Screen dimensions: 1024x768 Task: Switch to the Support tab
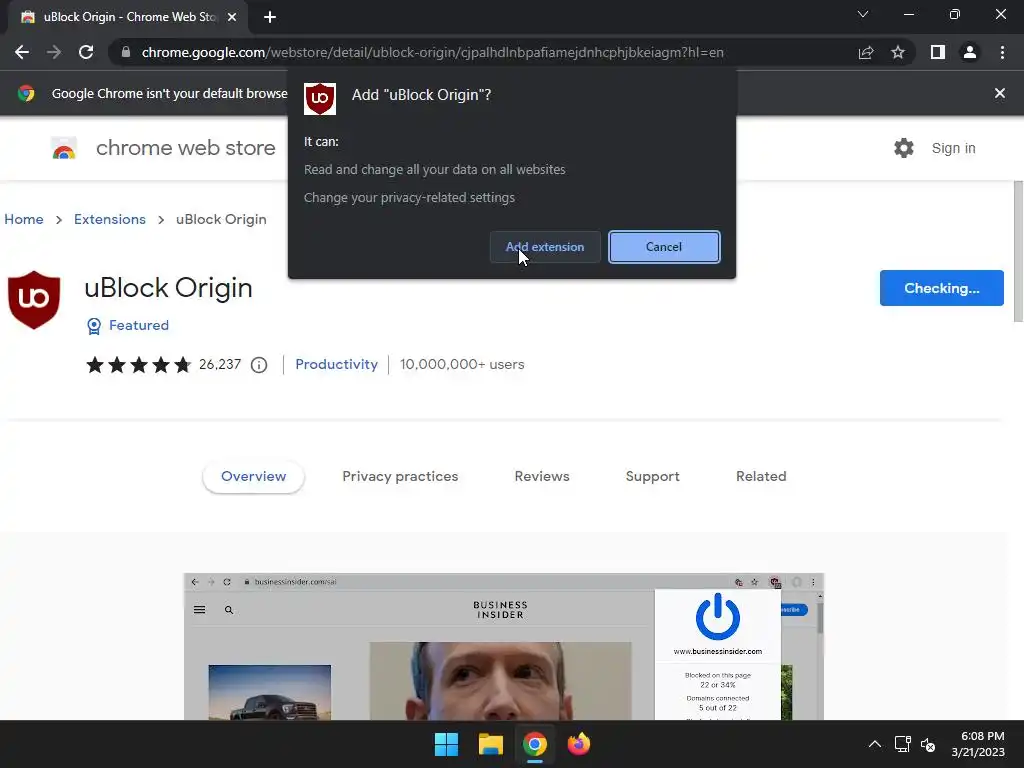pos(652,477)
